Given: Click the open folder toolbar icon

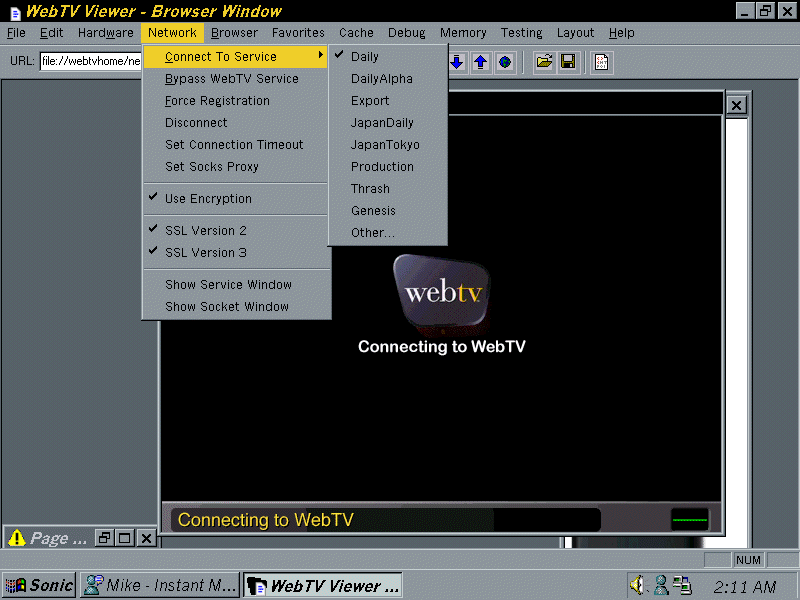Looking at the screenshot, I should click(544, 62).
